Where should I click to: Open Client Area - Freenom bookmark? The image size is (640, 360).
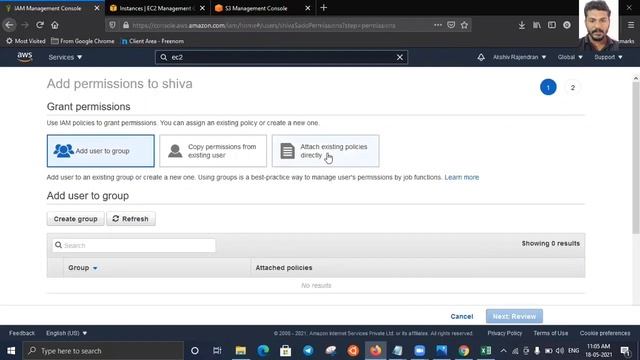click(152, 41)
